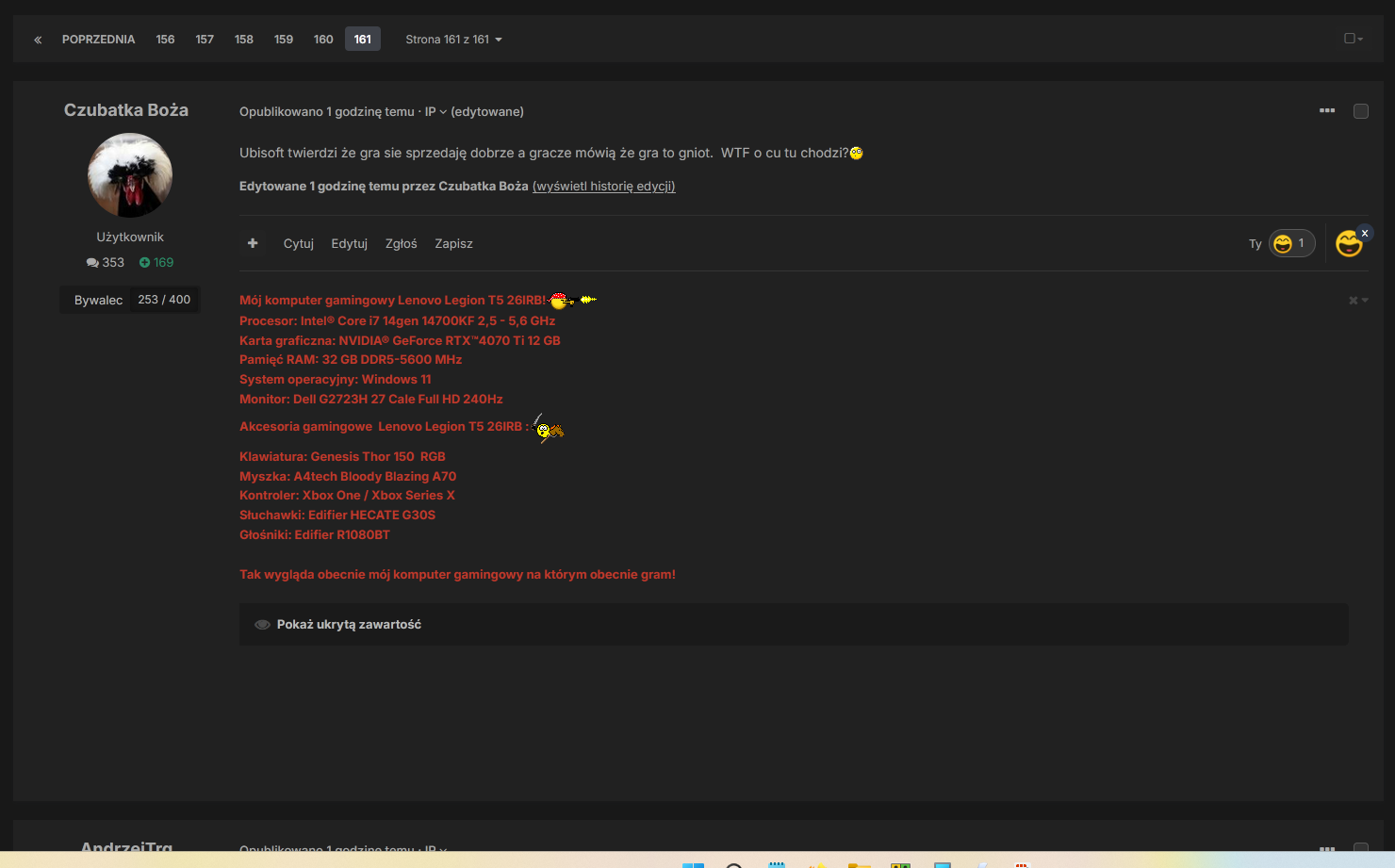Open 'wyświetl historię edycji' link

click(604, 187)
